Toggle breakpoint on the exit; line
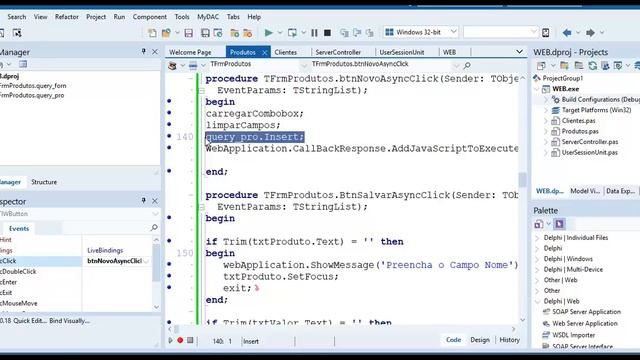The image size is (640, 360). click(169, 287)
